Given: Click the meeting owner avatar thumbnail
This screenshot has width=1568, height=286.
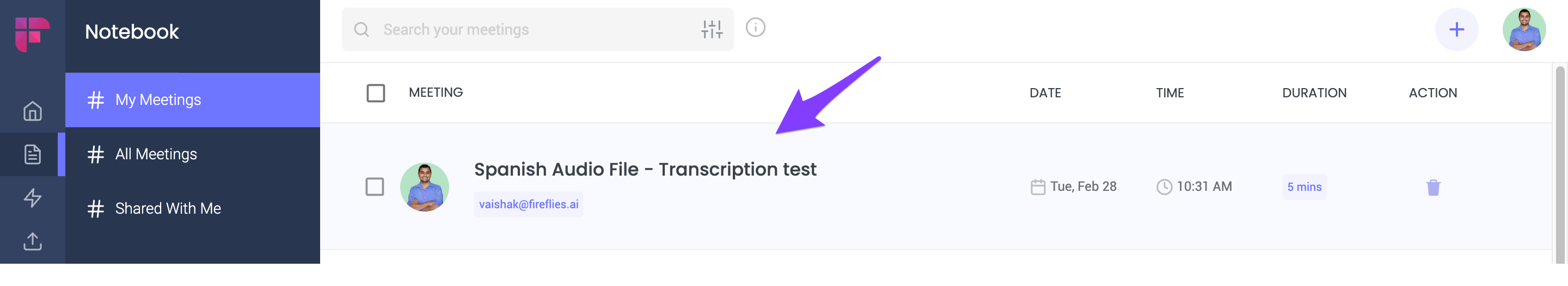Looking at the screenshot, I should pos(424,187).
